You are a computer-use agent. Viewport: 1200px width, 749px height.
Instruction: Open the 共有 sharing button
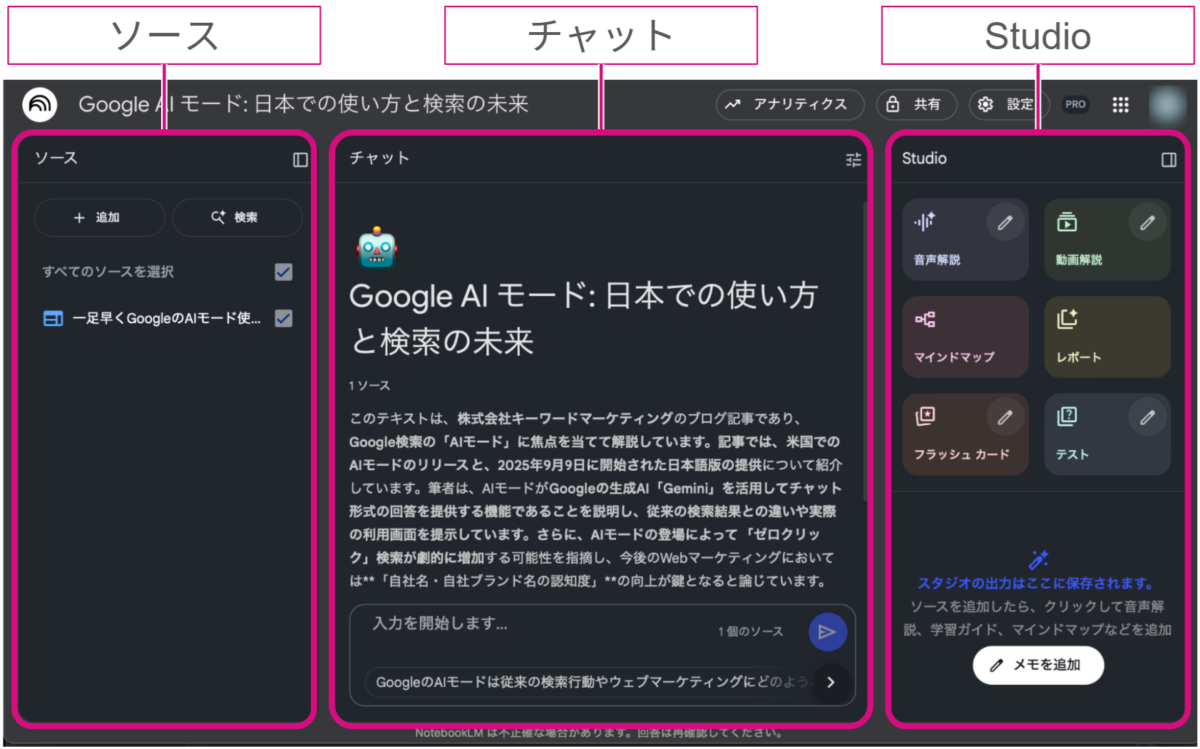tap(916, 105)
